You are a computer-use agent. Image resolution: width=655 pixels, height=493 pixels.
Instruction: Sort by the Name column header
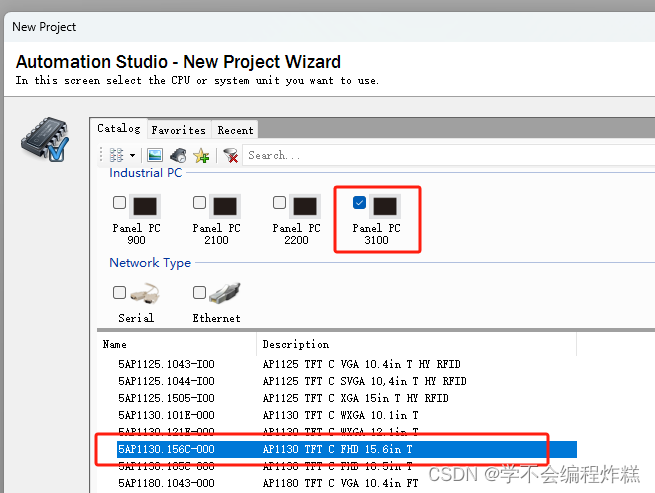[x=177, y=344]
